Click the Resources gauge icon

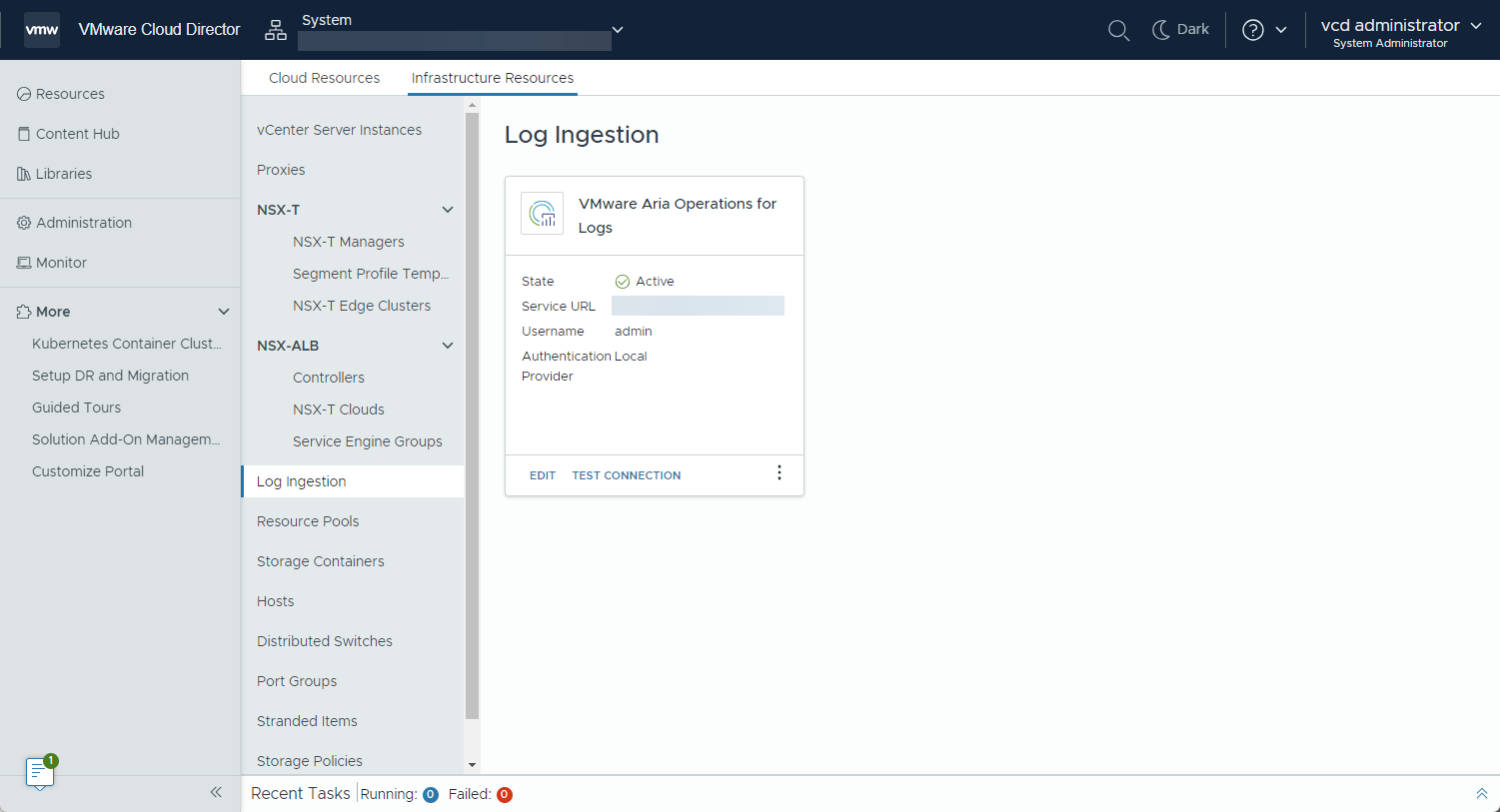(x=24, y=94)
